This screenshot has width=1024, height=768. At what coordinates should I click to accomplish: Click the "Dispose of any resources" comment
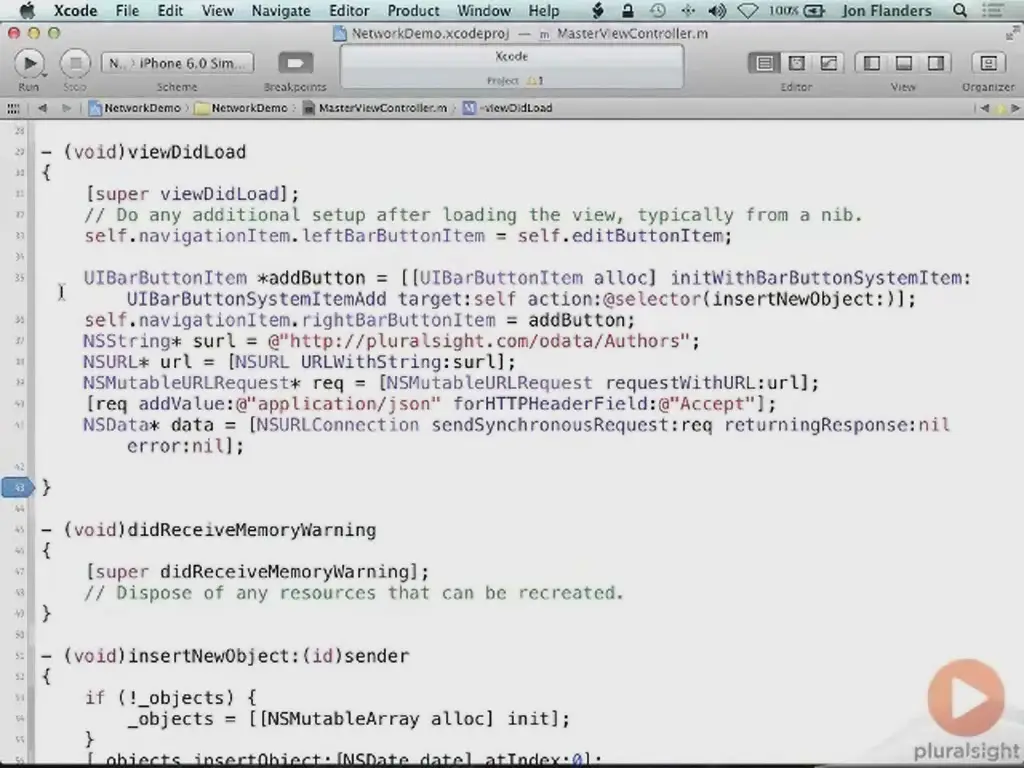pos(354,593)
